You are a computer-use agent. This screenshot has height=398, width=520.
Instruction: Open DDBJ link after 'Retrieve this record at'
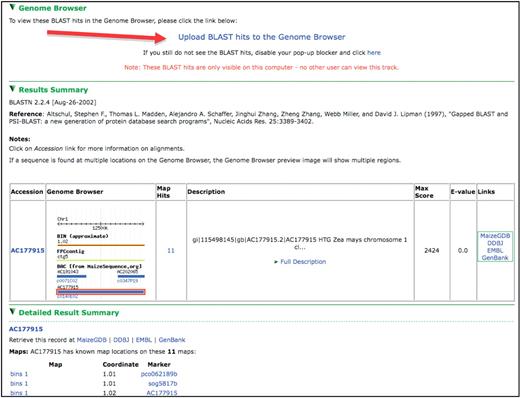click(x=121, y=340)
